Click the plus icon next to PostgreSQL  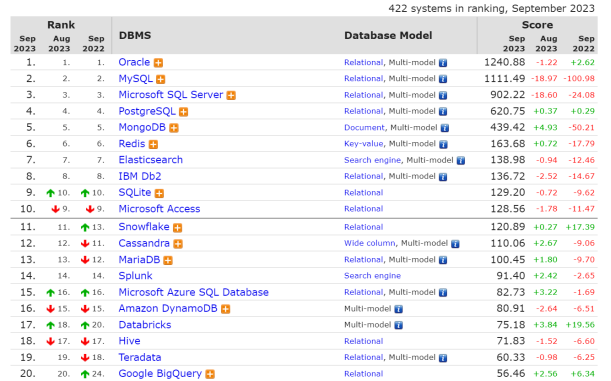pyautogui.click(x=184, y=112)
